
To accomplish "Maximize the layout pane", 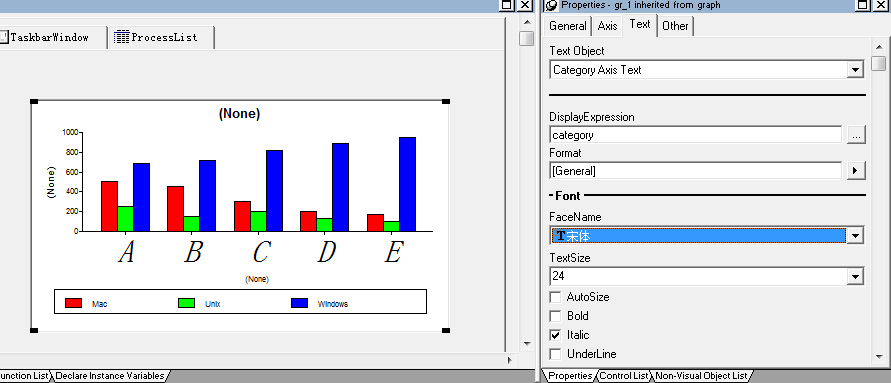I will (506, 5).
